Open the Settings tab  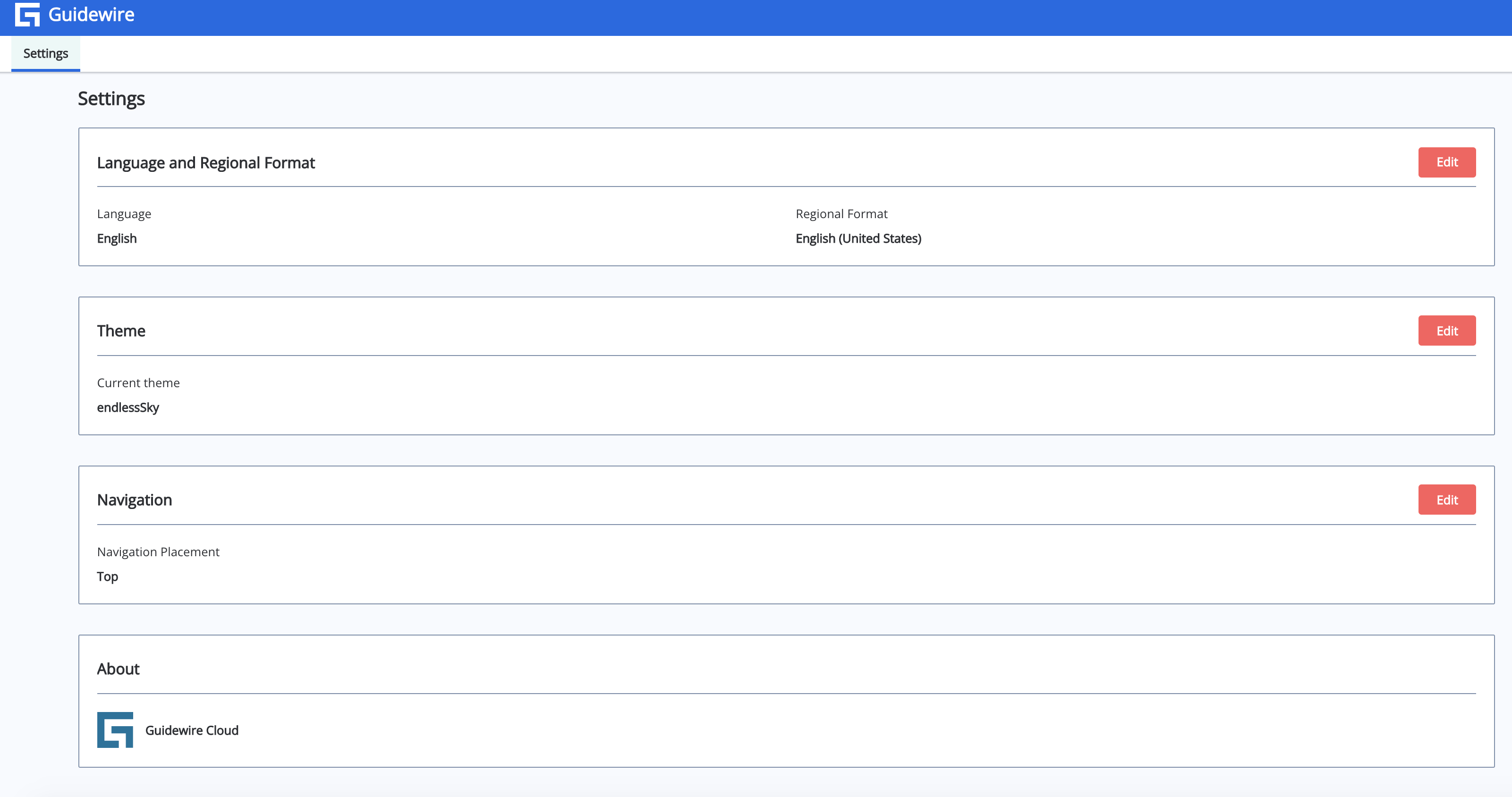click(x=46, y=53)
